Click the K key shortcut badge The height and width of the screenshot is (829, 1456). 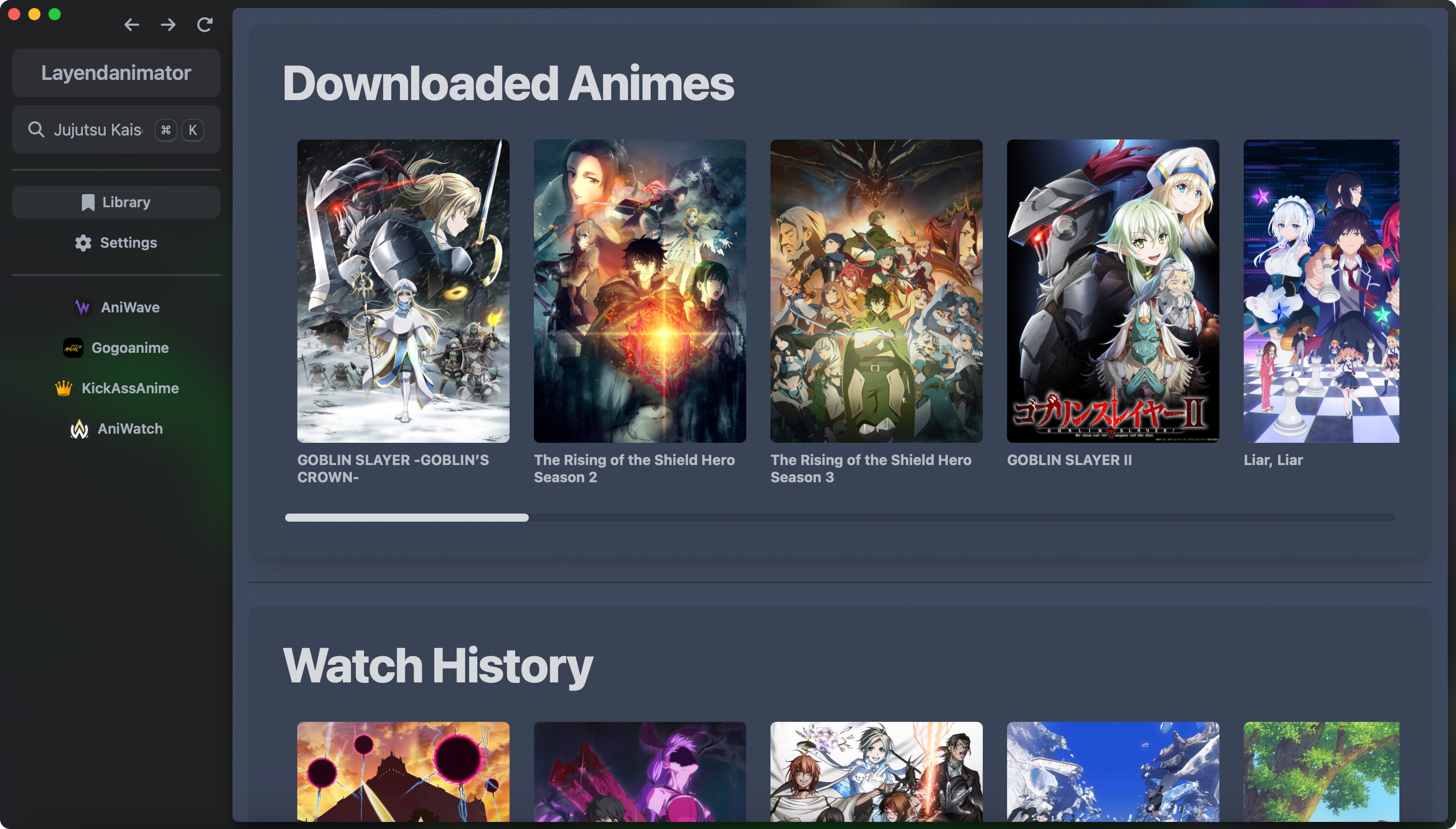coord(193,130)
